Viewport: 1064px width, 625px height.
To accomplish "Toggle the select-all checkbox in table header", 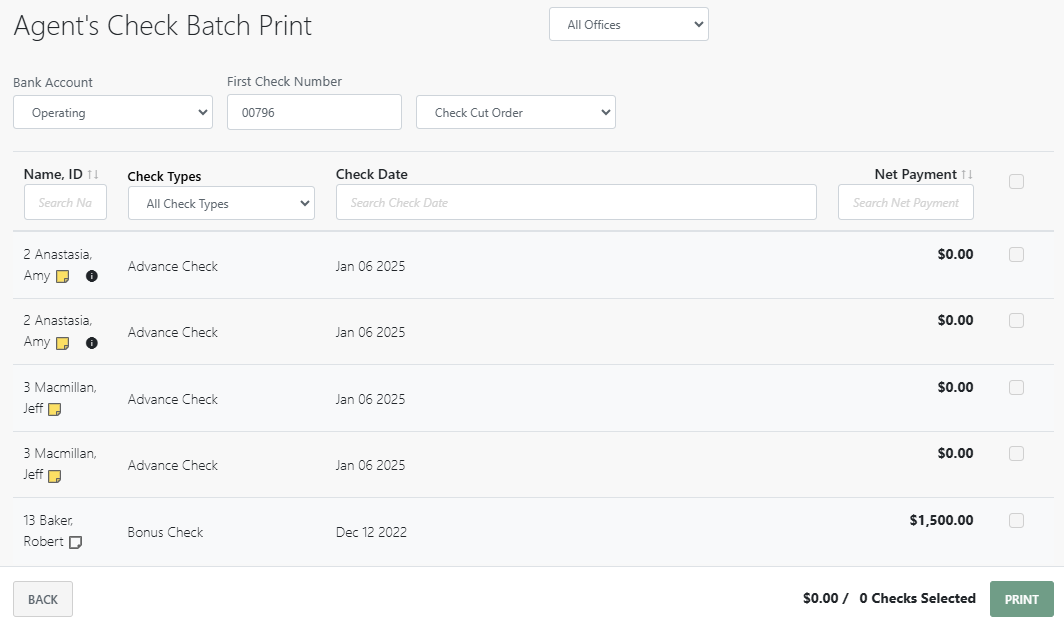I will pos(1016,182).
